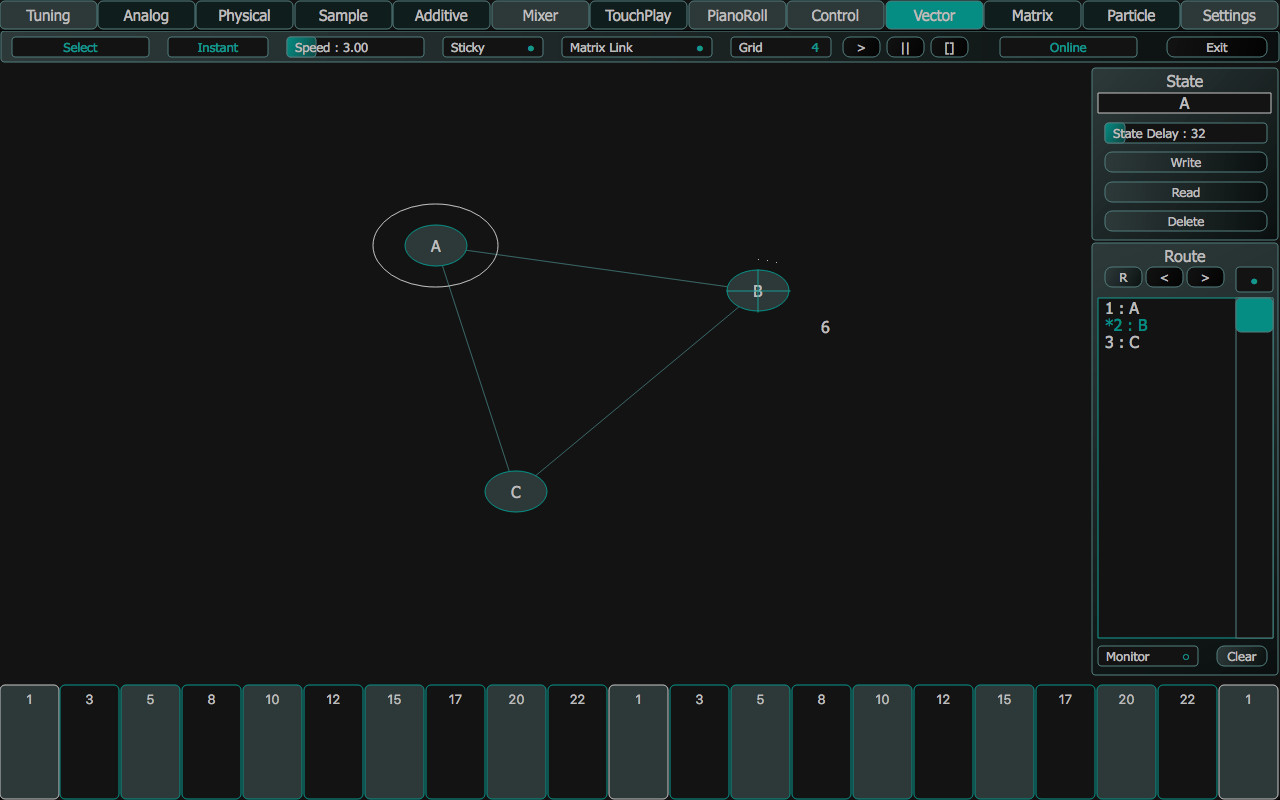Click the loop brackets icon in the toolbar
Image resolution: width=1280 pixels, height=800 pixels.
[x=949, y=46]
